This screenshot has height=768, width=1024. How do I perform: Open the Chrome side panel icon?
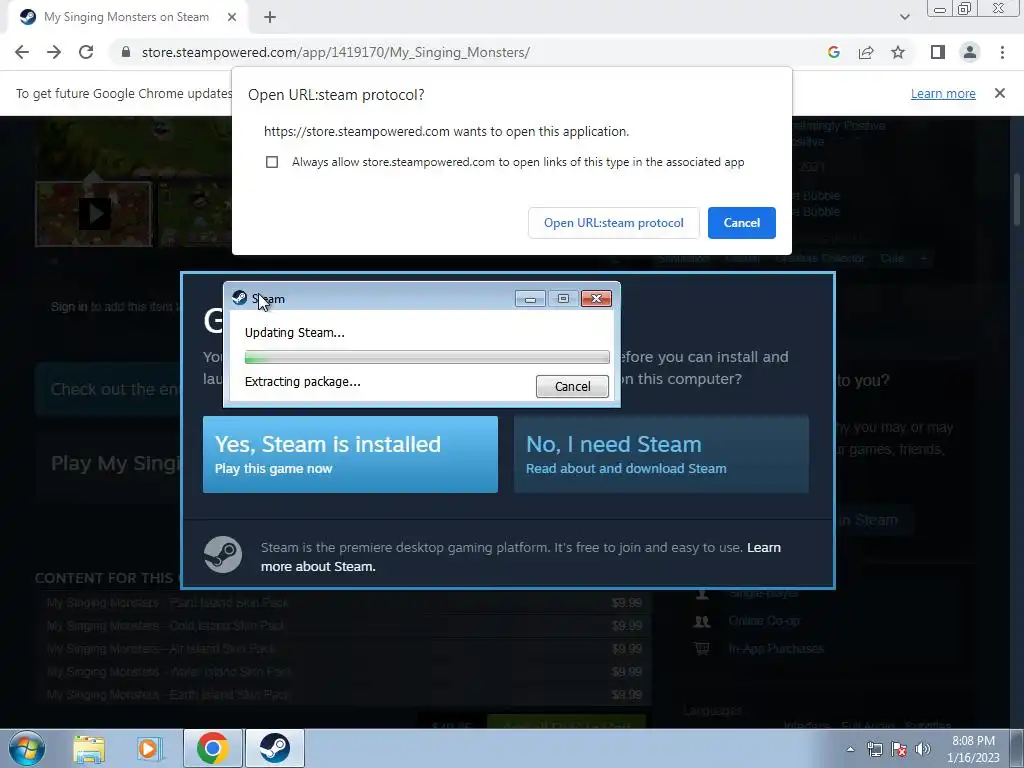click(938, 52)
